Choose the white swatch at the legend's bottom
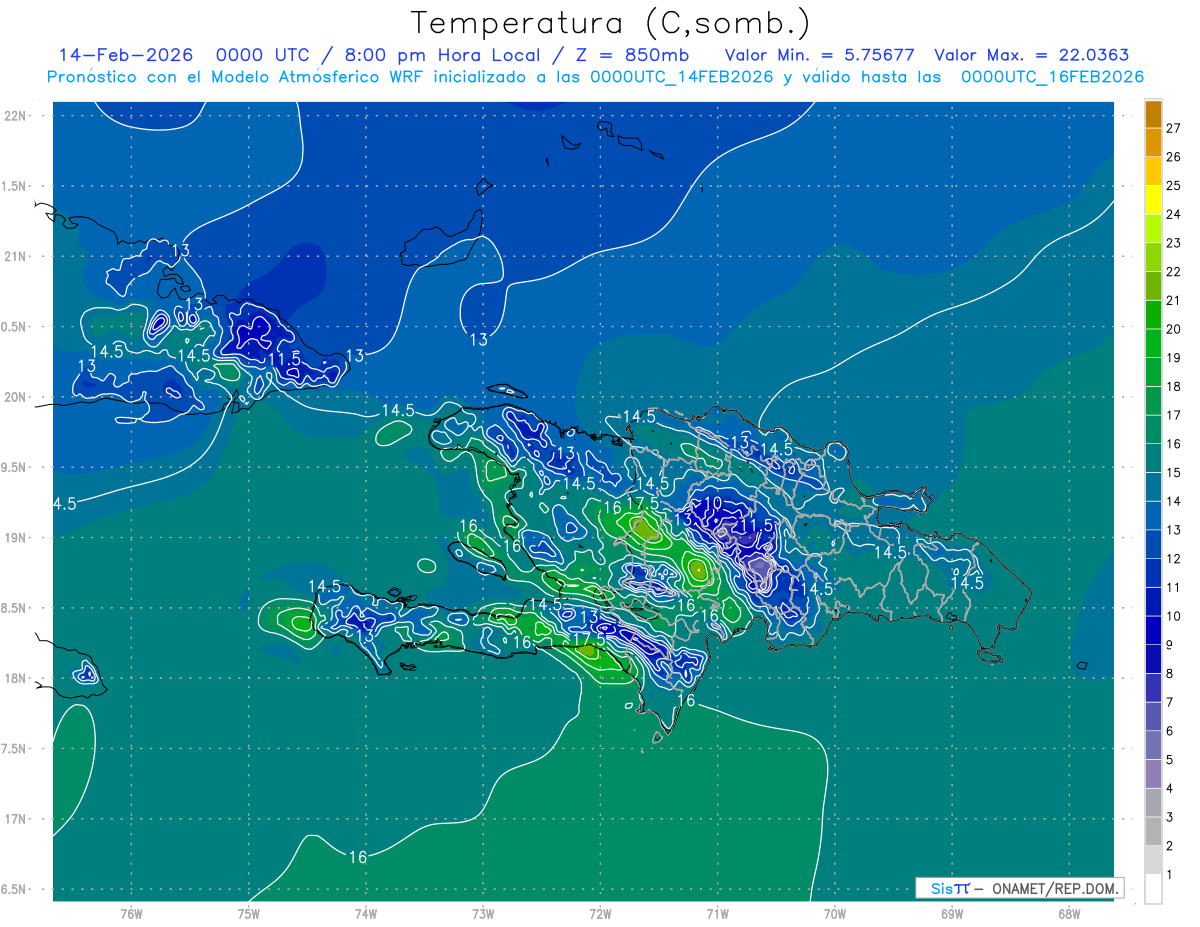This screenshot has height=927, width=1200. pos(1153,889)
